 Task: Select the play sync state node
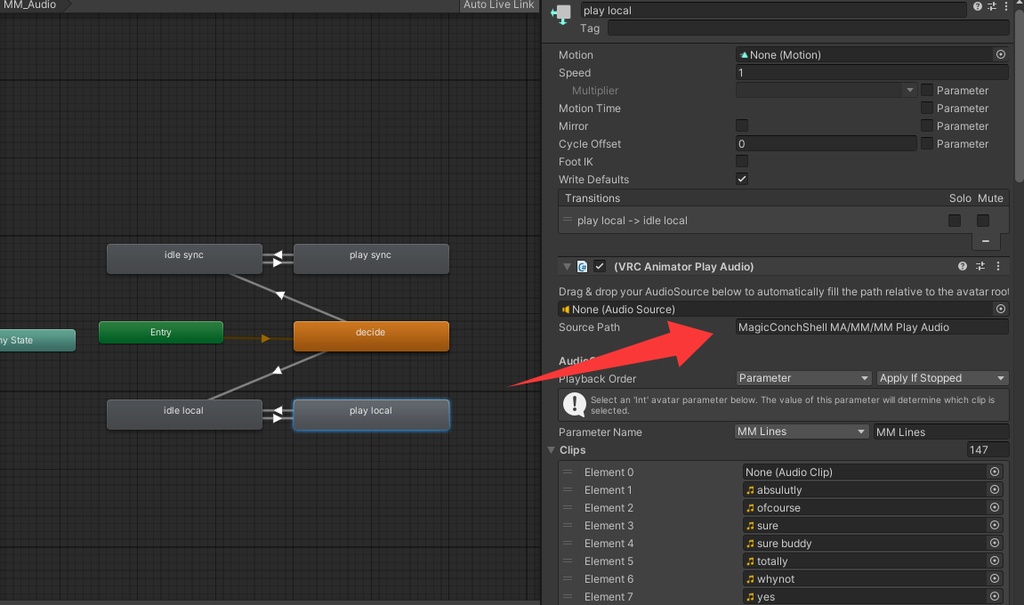click(x=371, y=259)
